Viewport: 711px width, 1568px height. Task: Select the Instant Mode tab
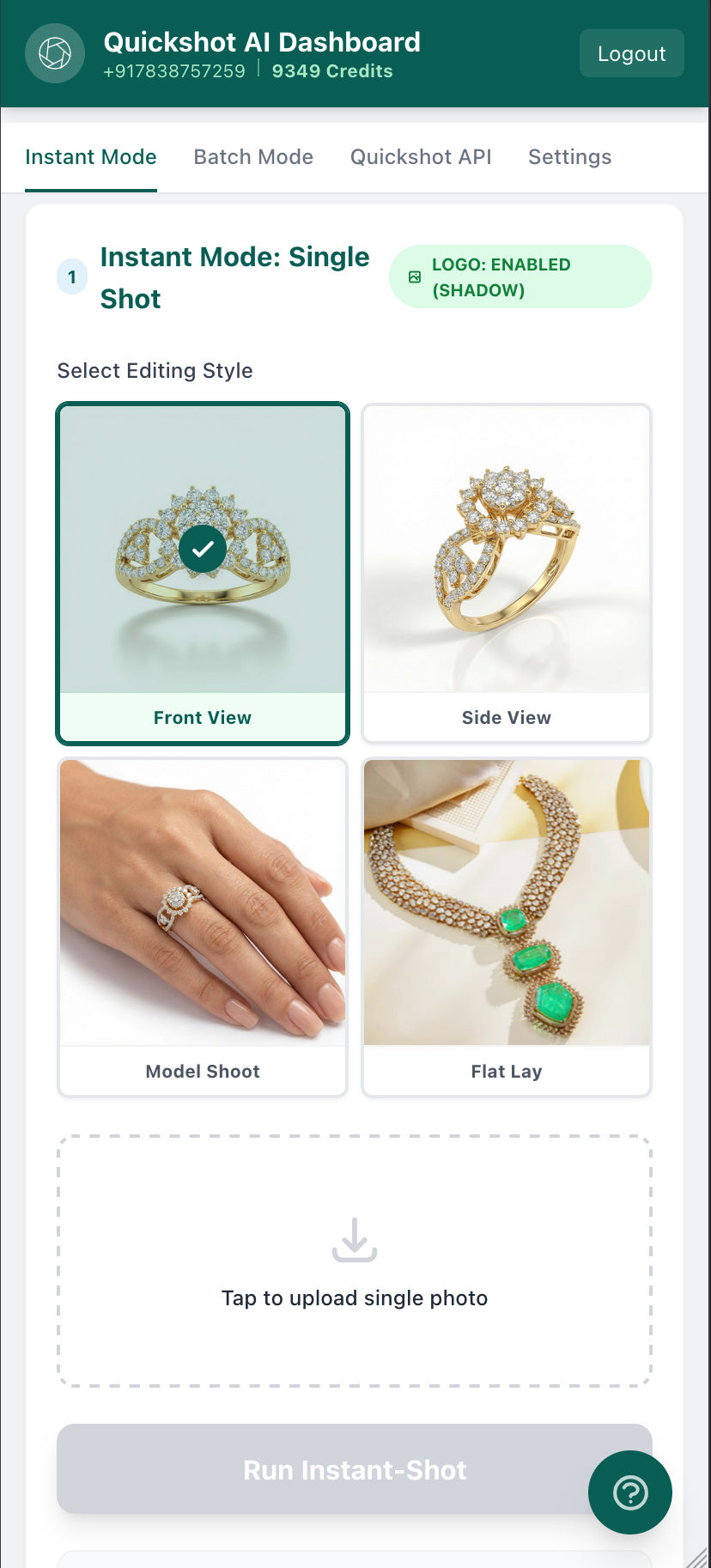[91, 157]
